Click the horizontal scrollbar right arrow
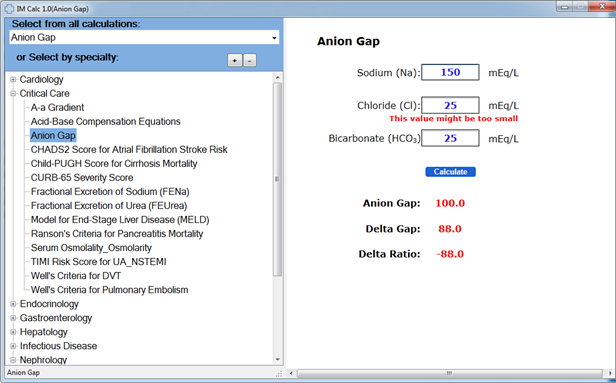 pyautogui.click(x=610, y=373)
